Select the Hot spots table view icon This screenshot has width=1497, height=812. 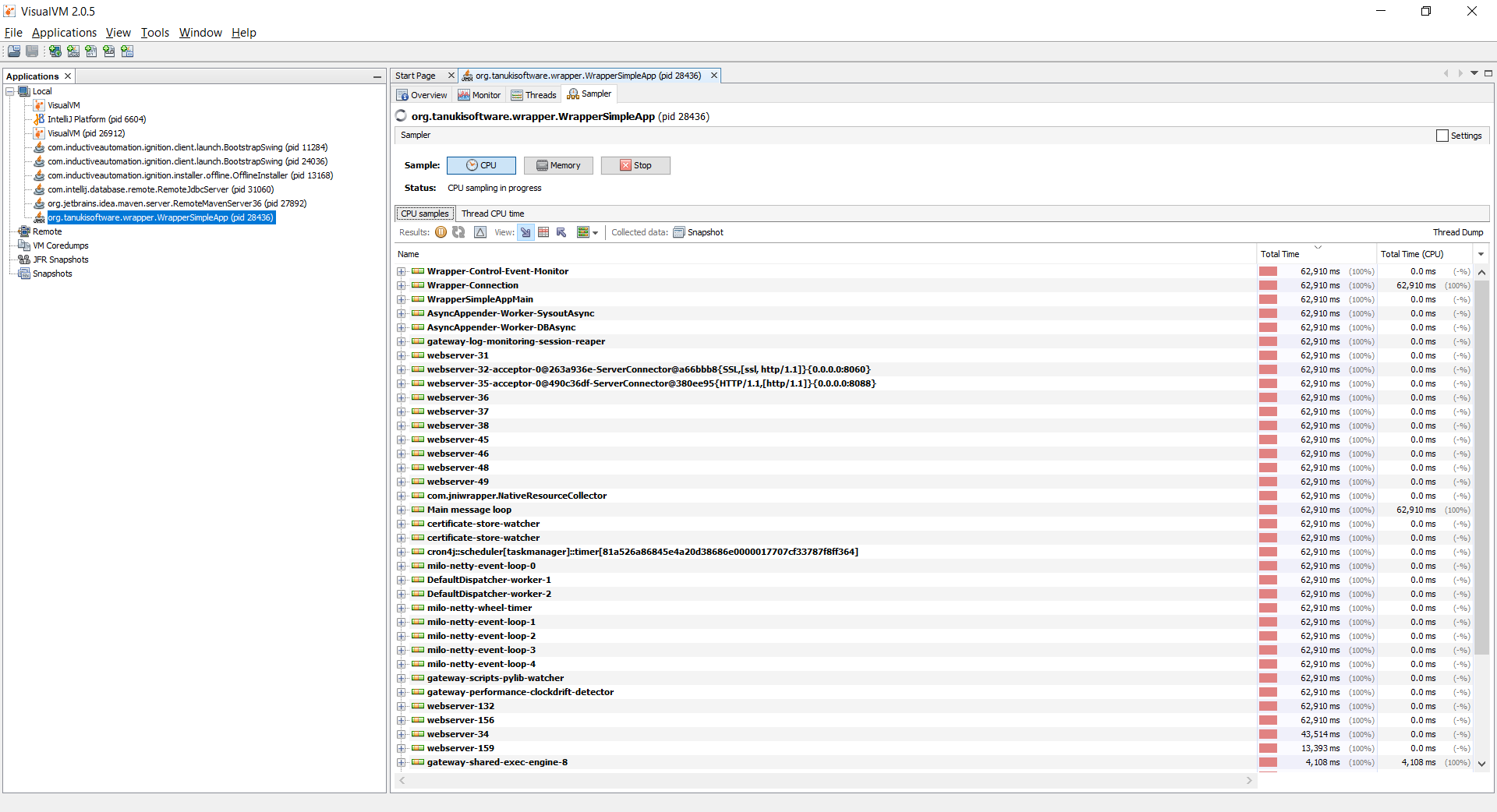coord(543,232)
